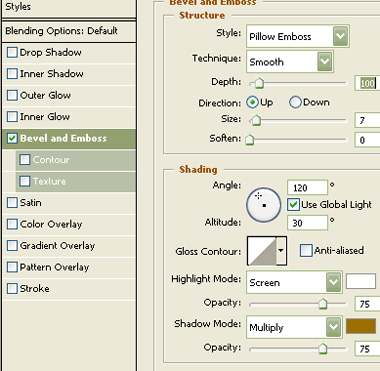Screen dimensions: 380x371
Task: Click the Highlight Opacity slider handle
Action: (322, 304)
